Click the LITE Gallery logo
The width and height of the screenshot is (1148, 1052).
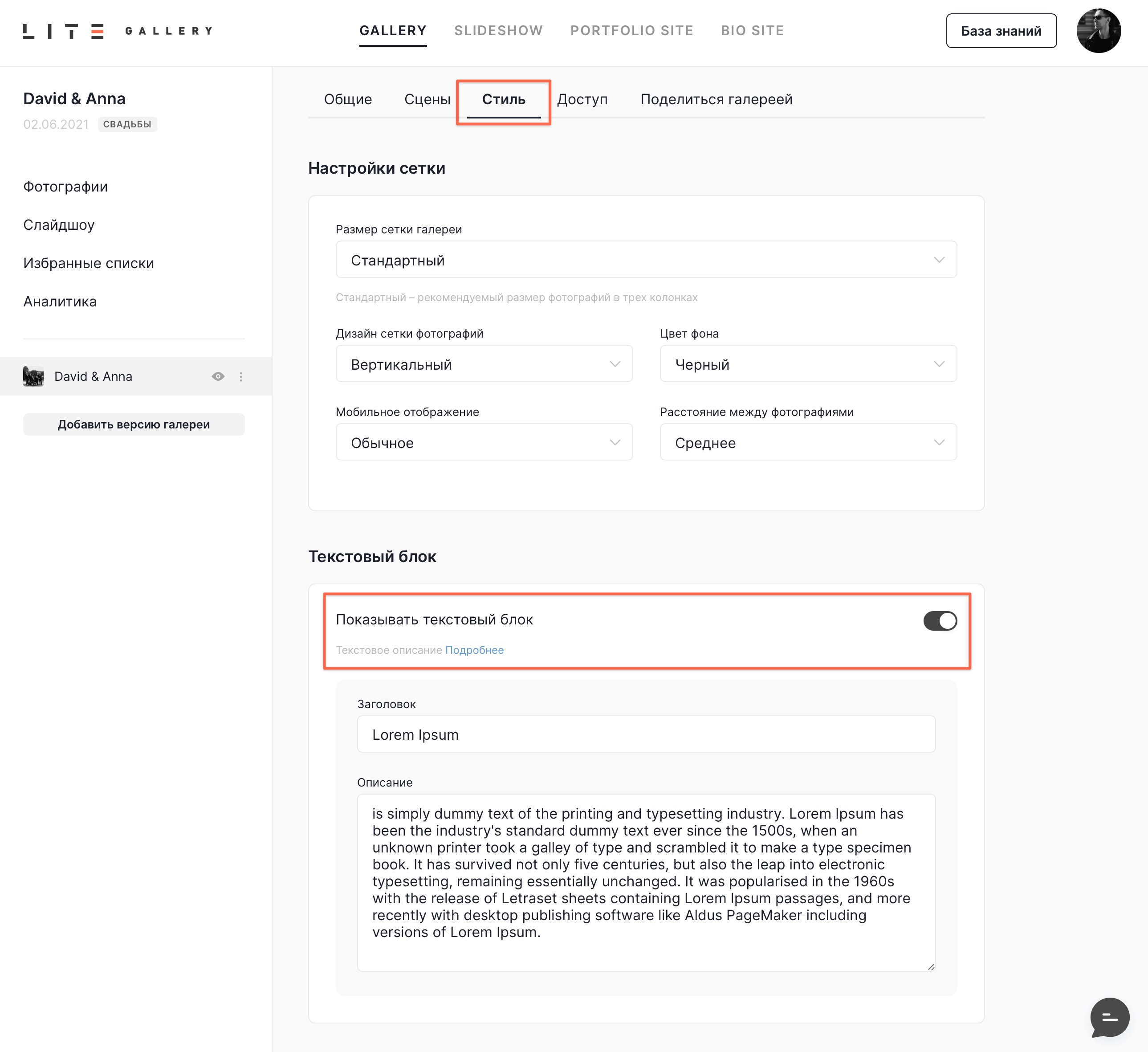[118, 31]
